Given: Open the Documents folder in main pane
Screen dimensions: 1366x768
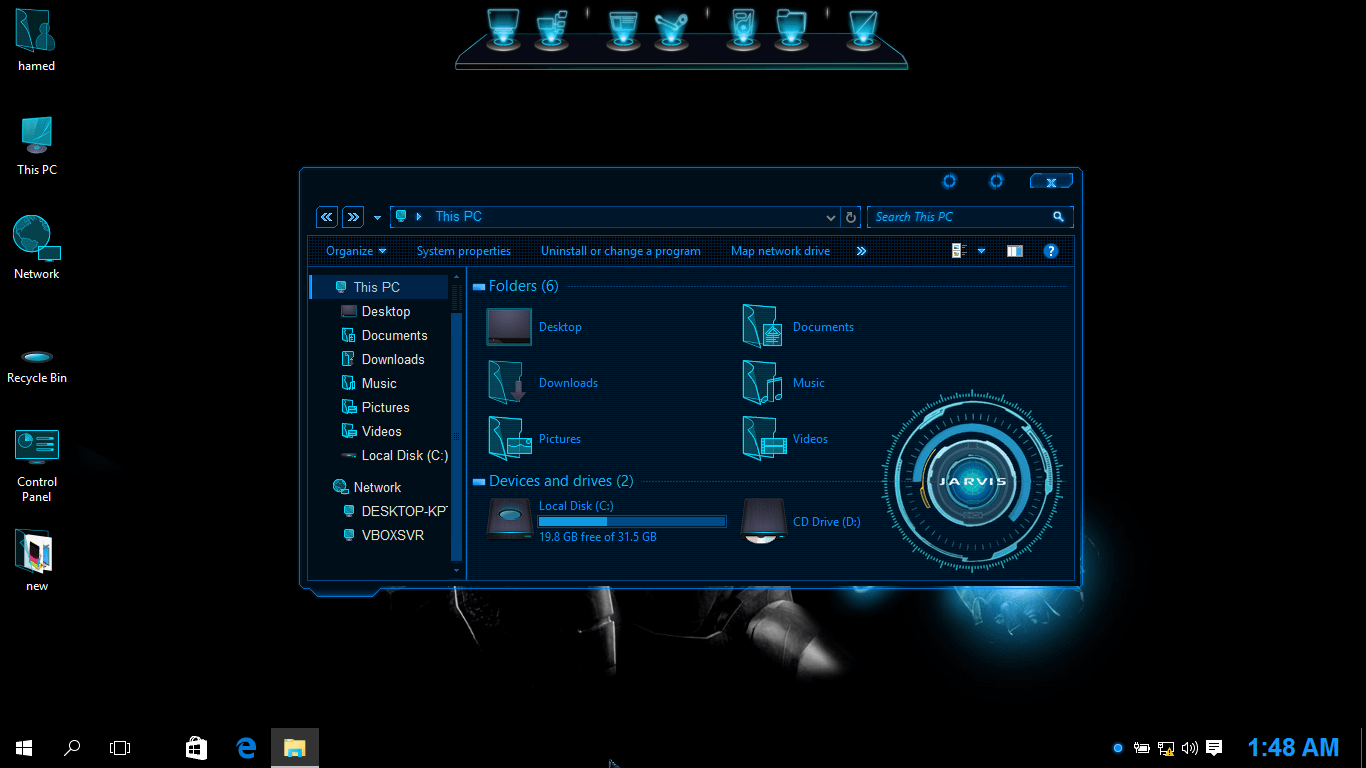Looking at the screenshot, I should tap(798, 327).
